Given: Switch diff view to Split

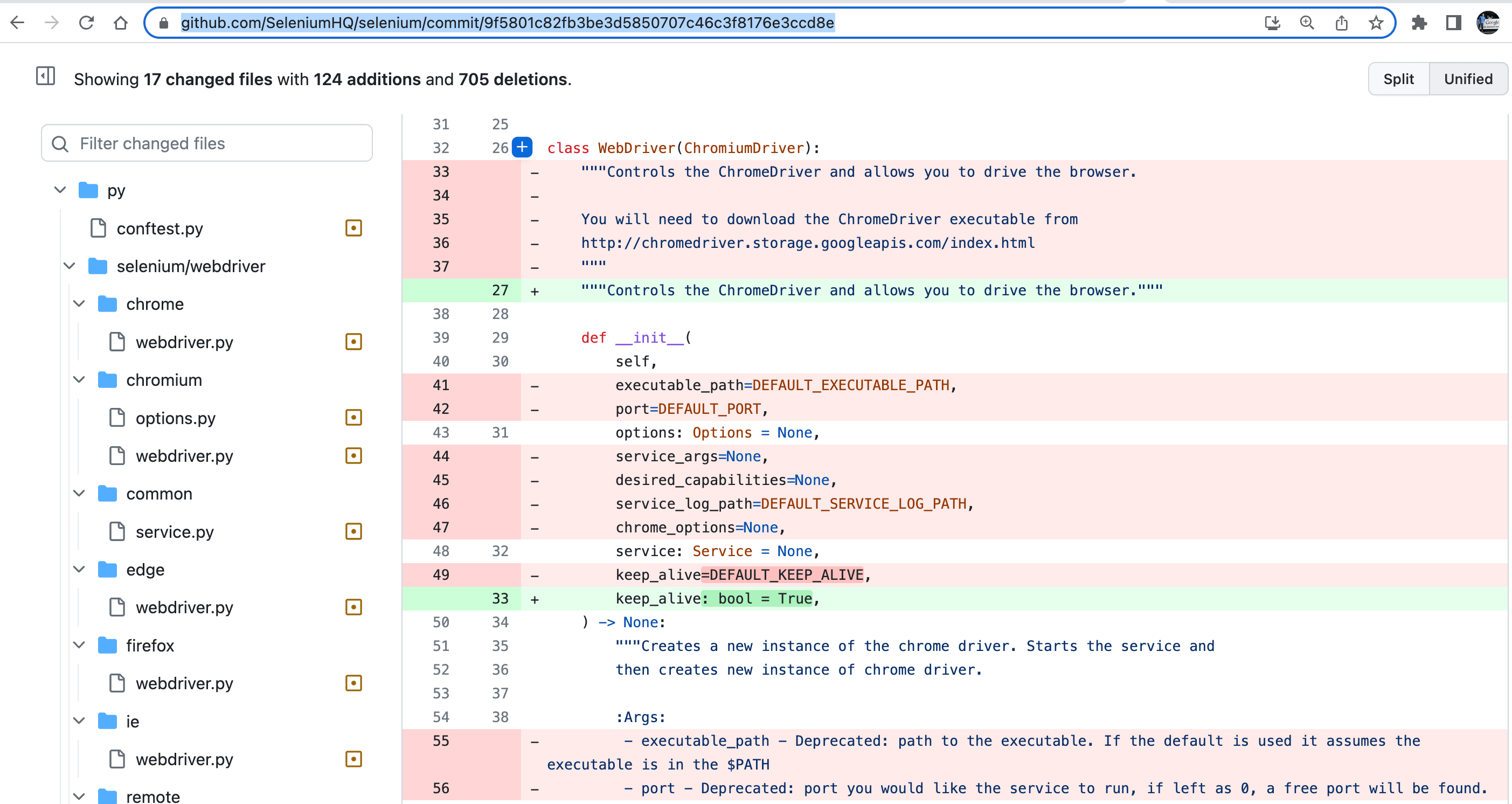Looking at the screenshot, I should 1398,79.
